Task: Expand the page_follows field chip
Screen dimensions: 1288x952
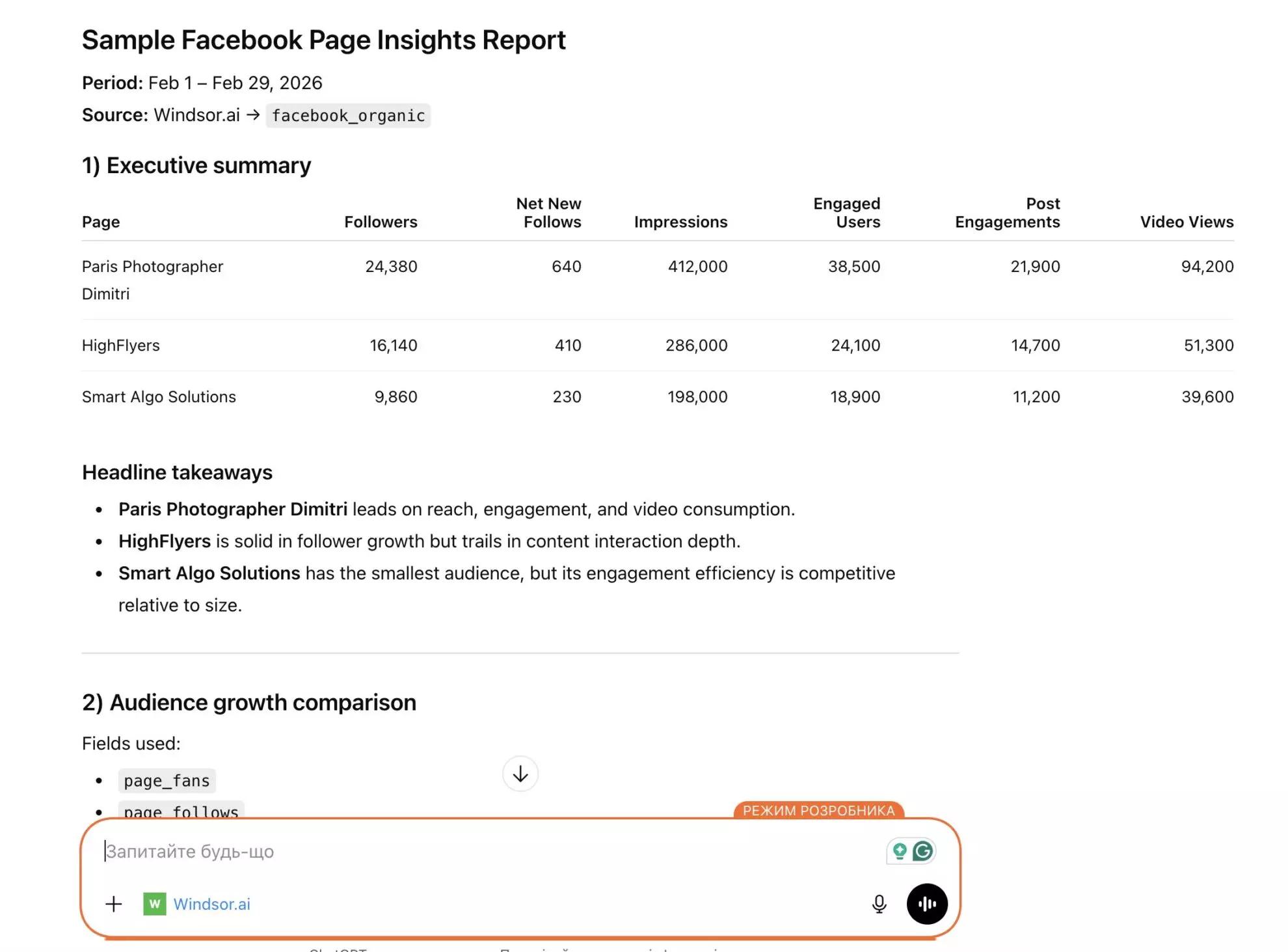Action: click(181, 811)
